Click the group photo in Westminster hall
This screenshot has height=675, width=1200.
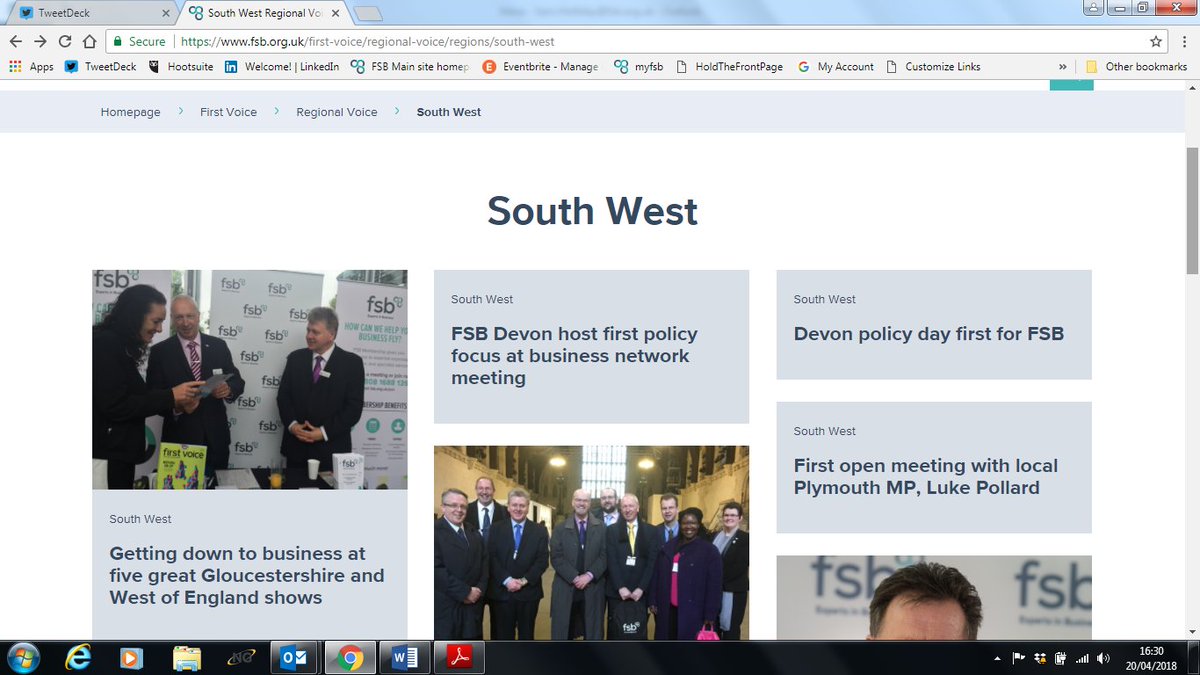591,543
